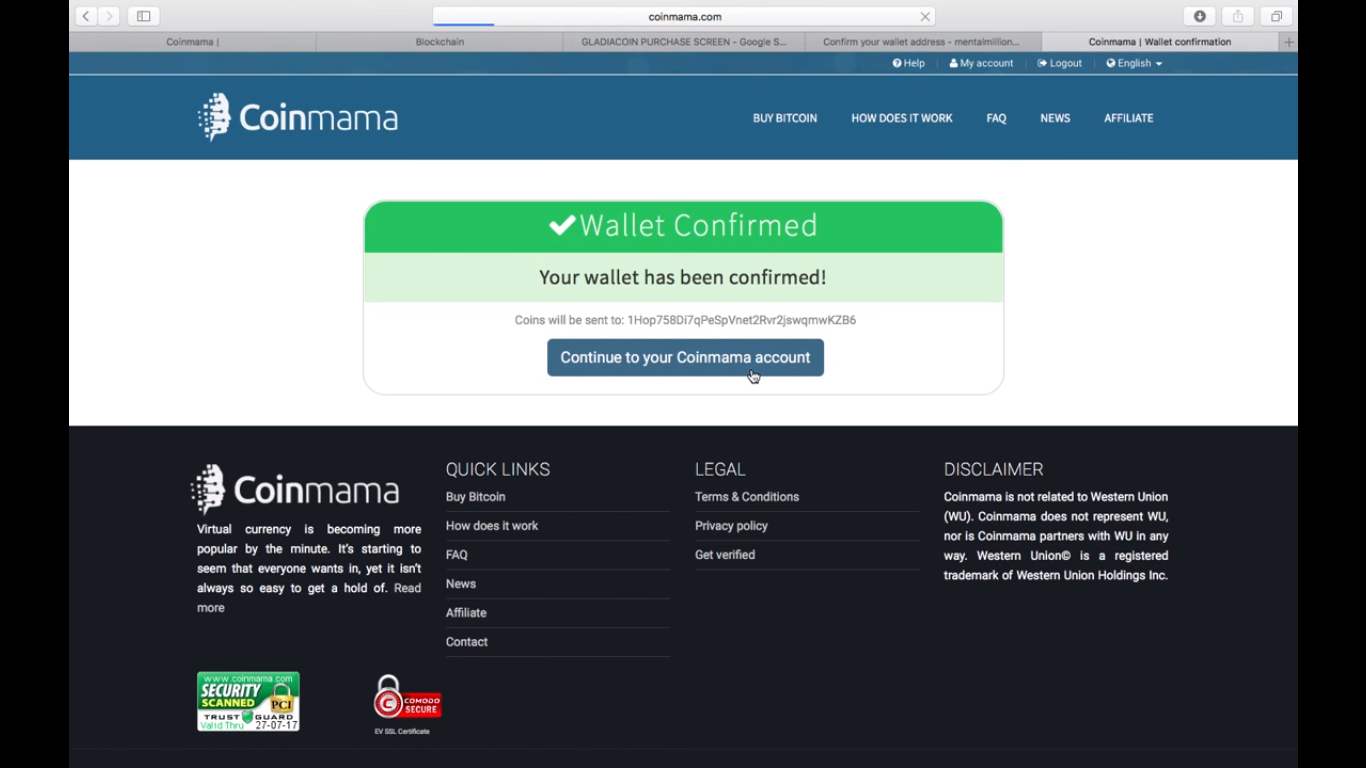Add a new tab with plus icon
This screenshot has width=1366, height=768.
(x=1288, y=42)
